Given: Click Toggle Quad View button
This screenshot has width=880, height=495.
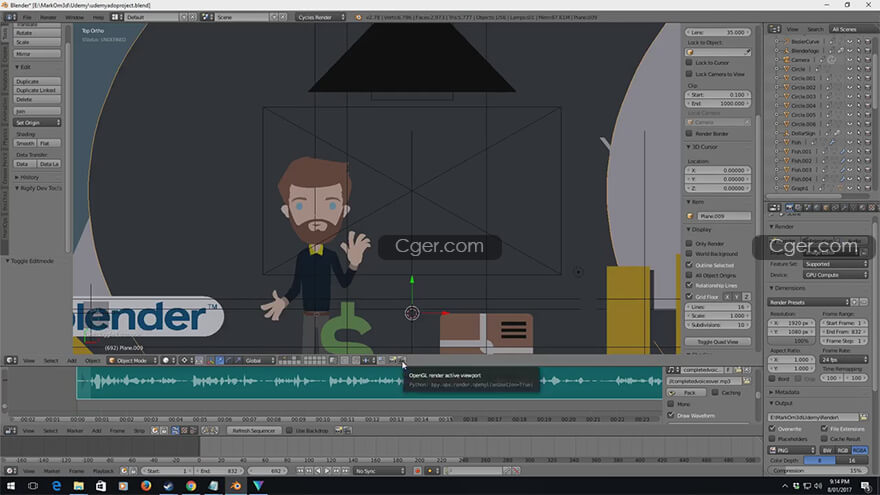Looking at the screenshot, I should pyautogui.click(x=718, y=342).
